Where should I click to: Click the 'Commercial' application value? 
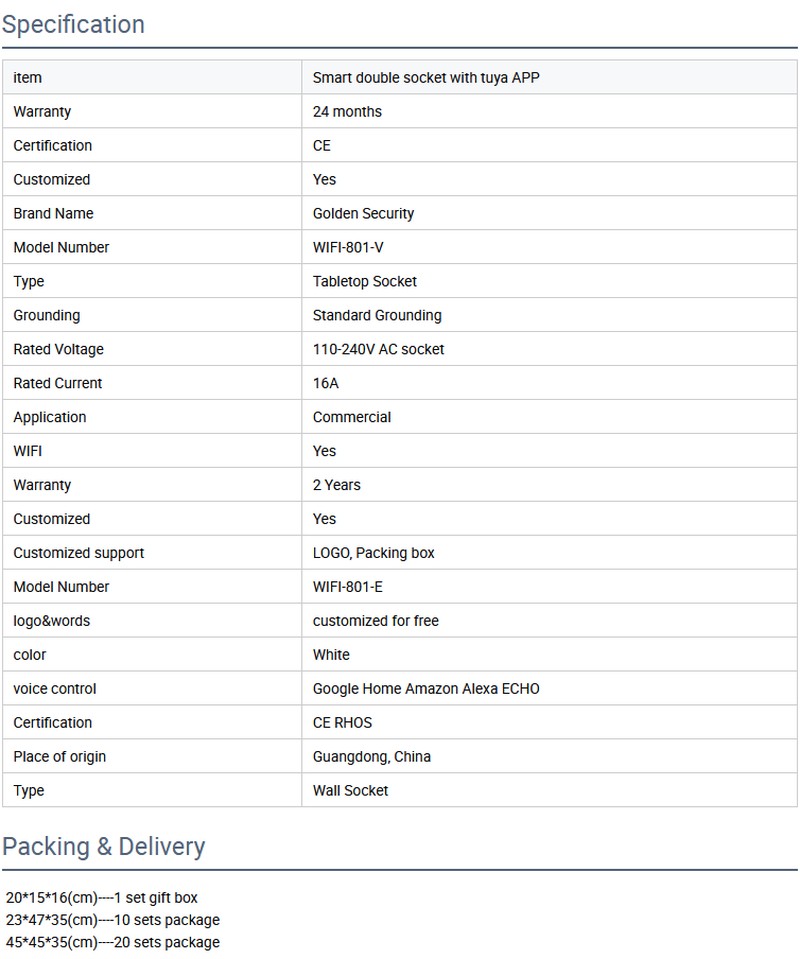352,418
